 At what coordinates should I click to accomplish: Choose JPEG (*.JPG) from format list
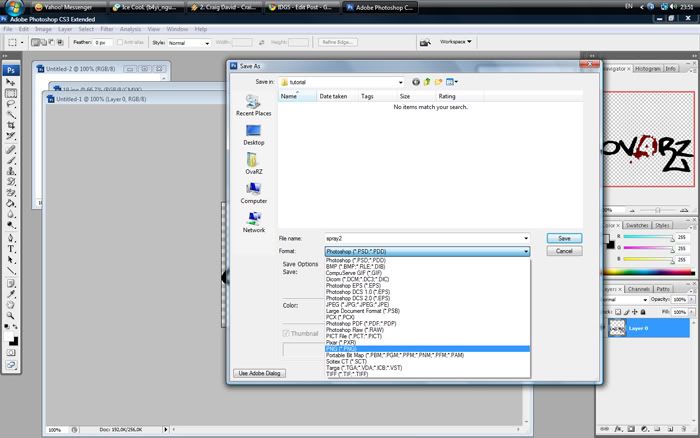(x=427, y=305)
